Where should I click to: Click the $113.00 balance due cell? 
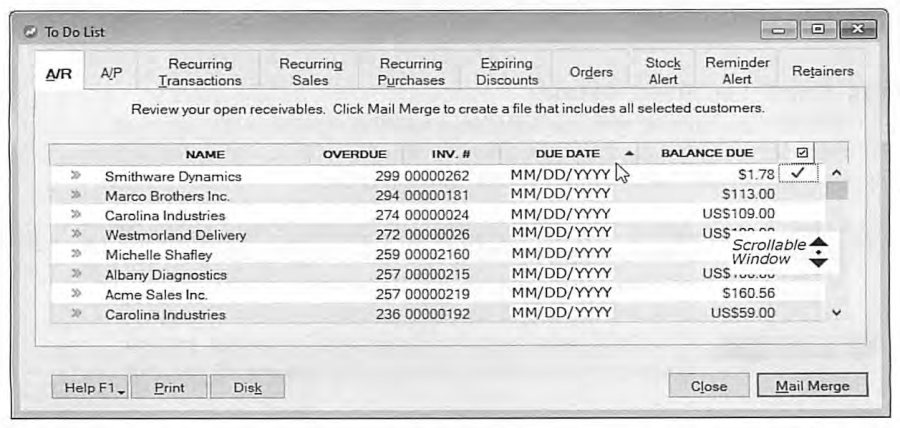(x=748, y=194)
